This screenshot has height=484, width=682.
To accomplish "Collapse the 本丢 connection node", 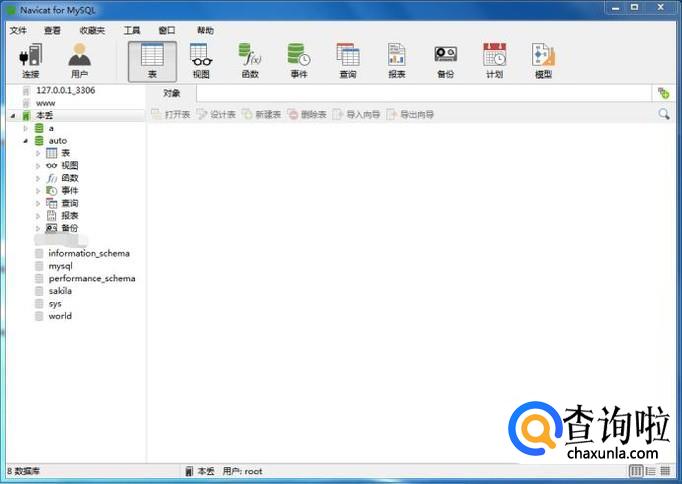I will [13, 116].
